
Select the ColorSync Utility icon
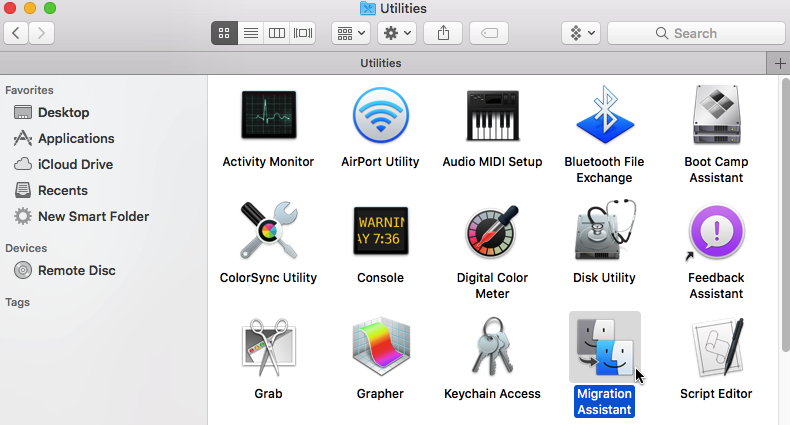coord(269,231)
